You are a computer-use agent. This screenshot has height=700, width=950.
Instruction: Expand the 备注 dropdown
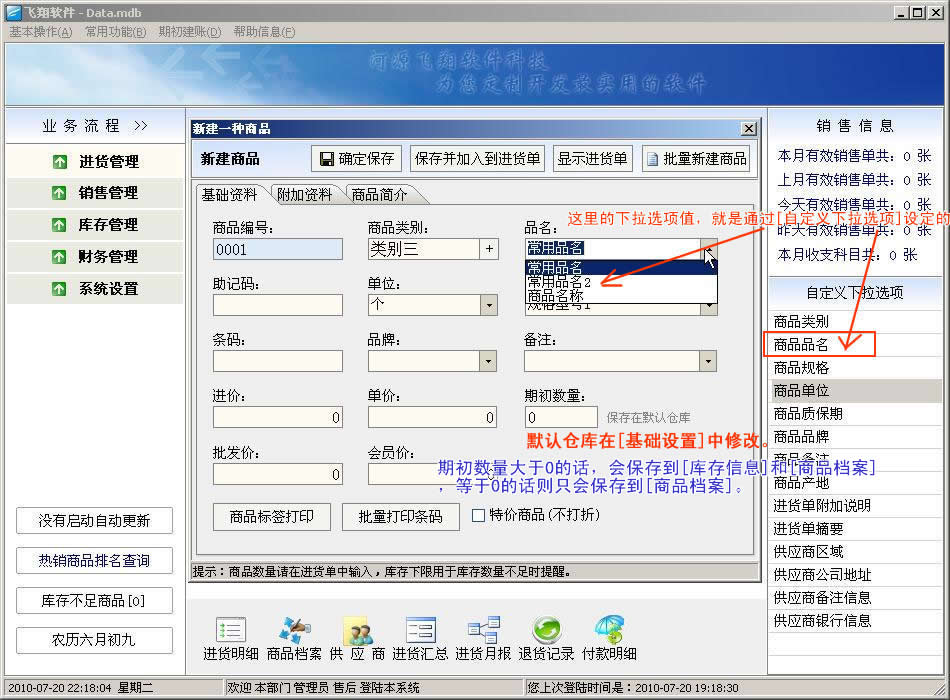click(x=708, y=361)
